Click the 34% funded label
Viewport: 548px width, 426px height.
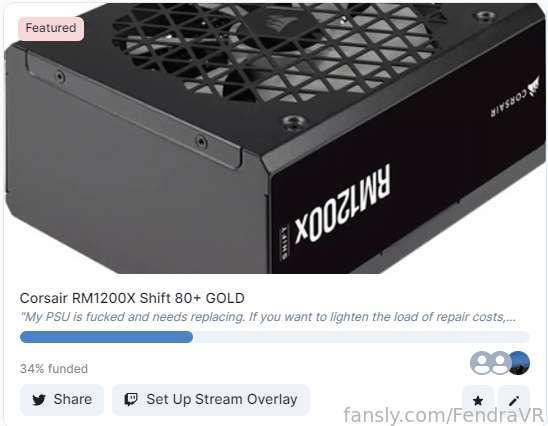click(x=54, y=368)
